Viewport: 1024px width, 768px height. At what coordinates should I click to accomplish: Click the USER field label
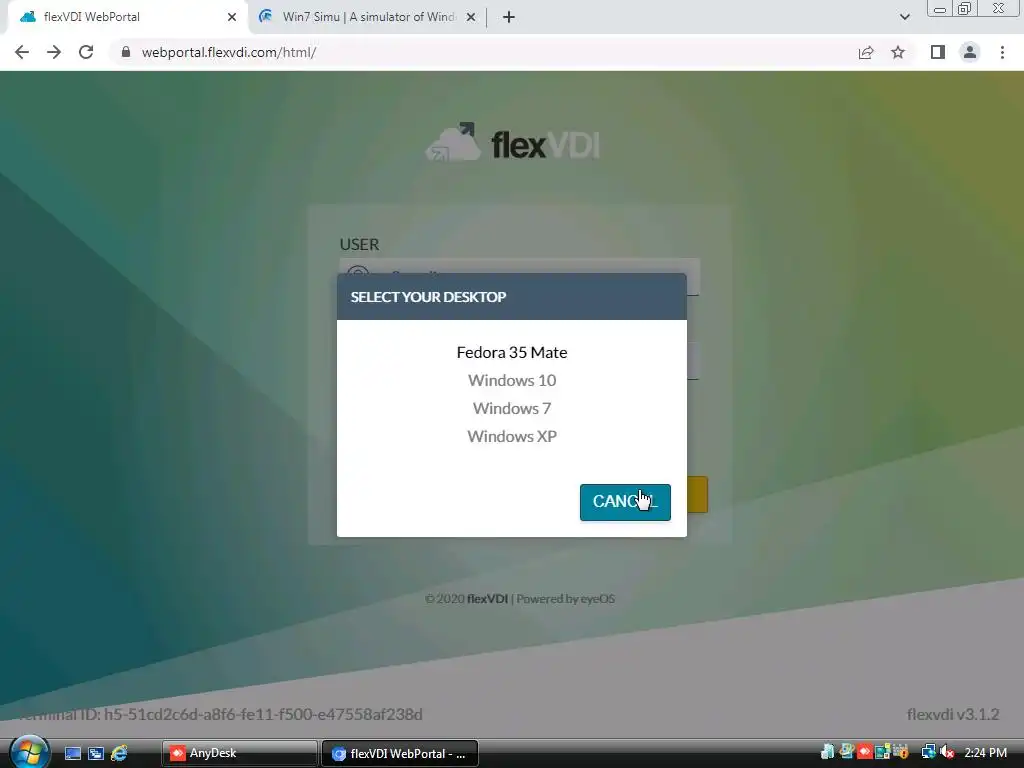point(359,244)
